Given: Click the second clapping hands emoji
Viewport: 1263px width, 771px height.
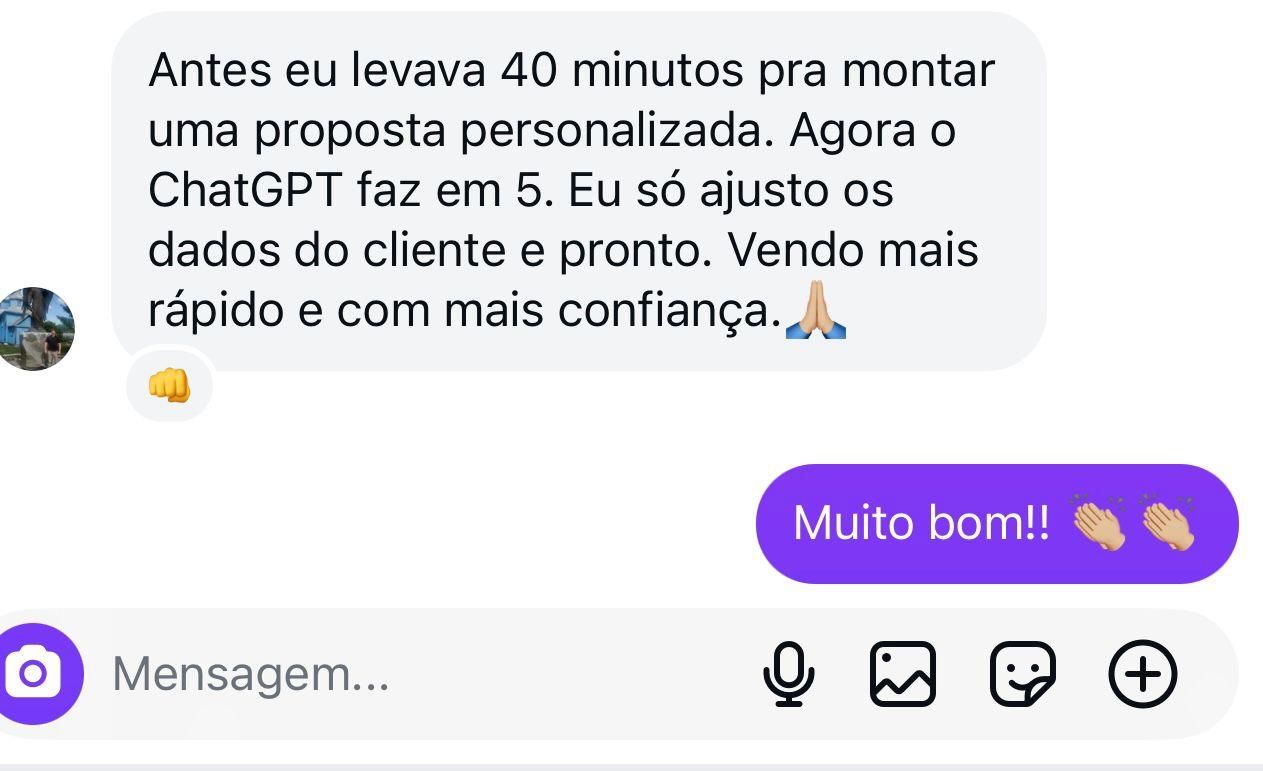Looking at the screenshot, I should coord(1168,522).
